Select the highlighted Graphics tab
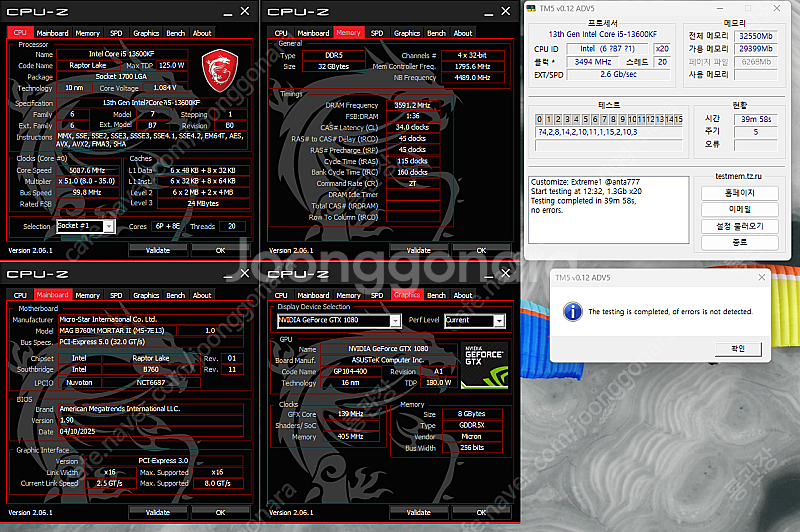 [407, 295]
